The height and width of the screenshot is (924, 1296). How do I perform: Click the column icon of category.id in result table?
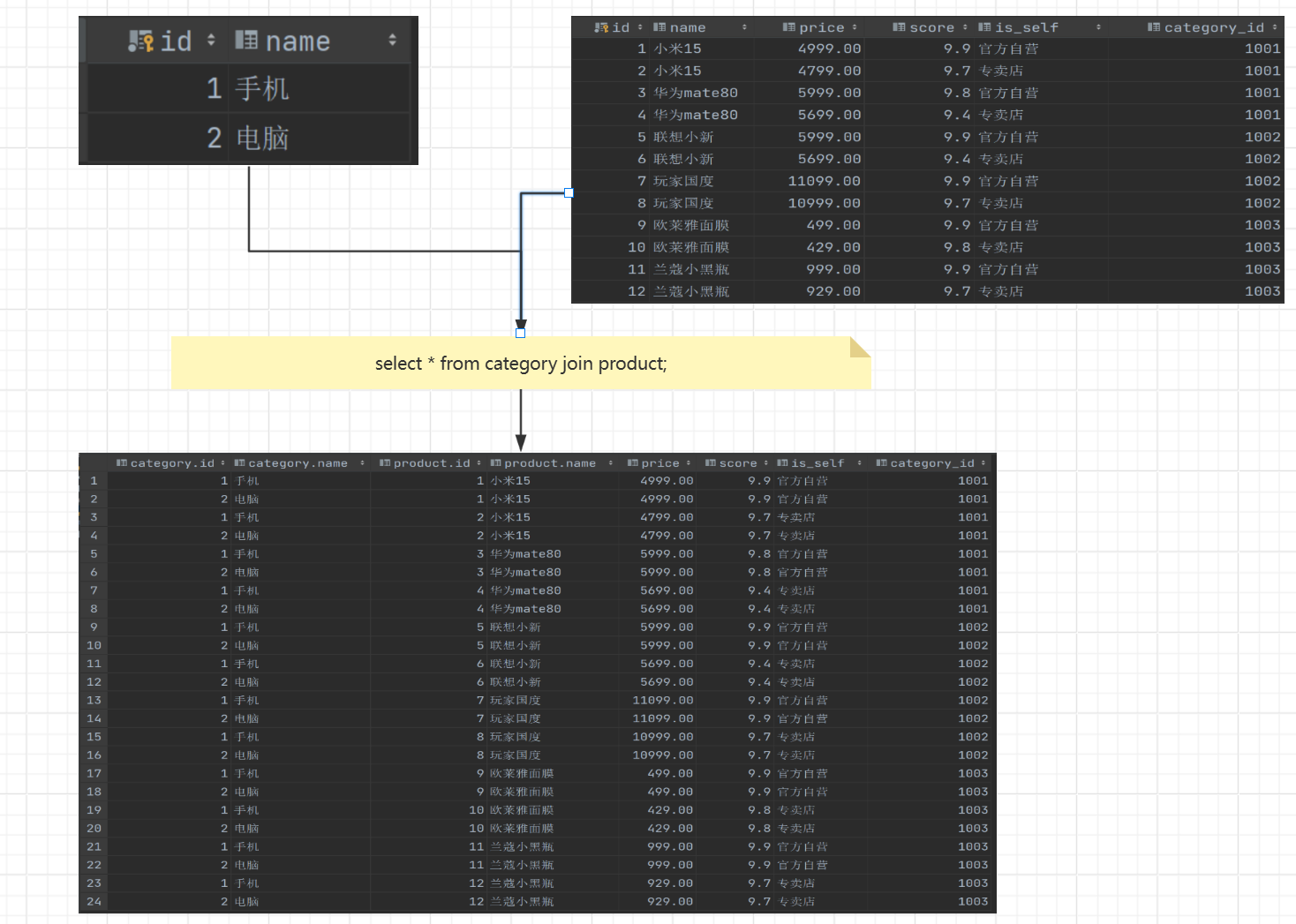point(122,462)
